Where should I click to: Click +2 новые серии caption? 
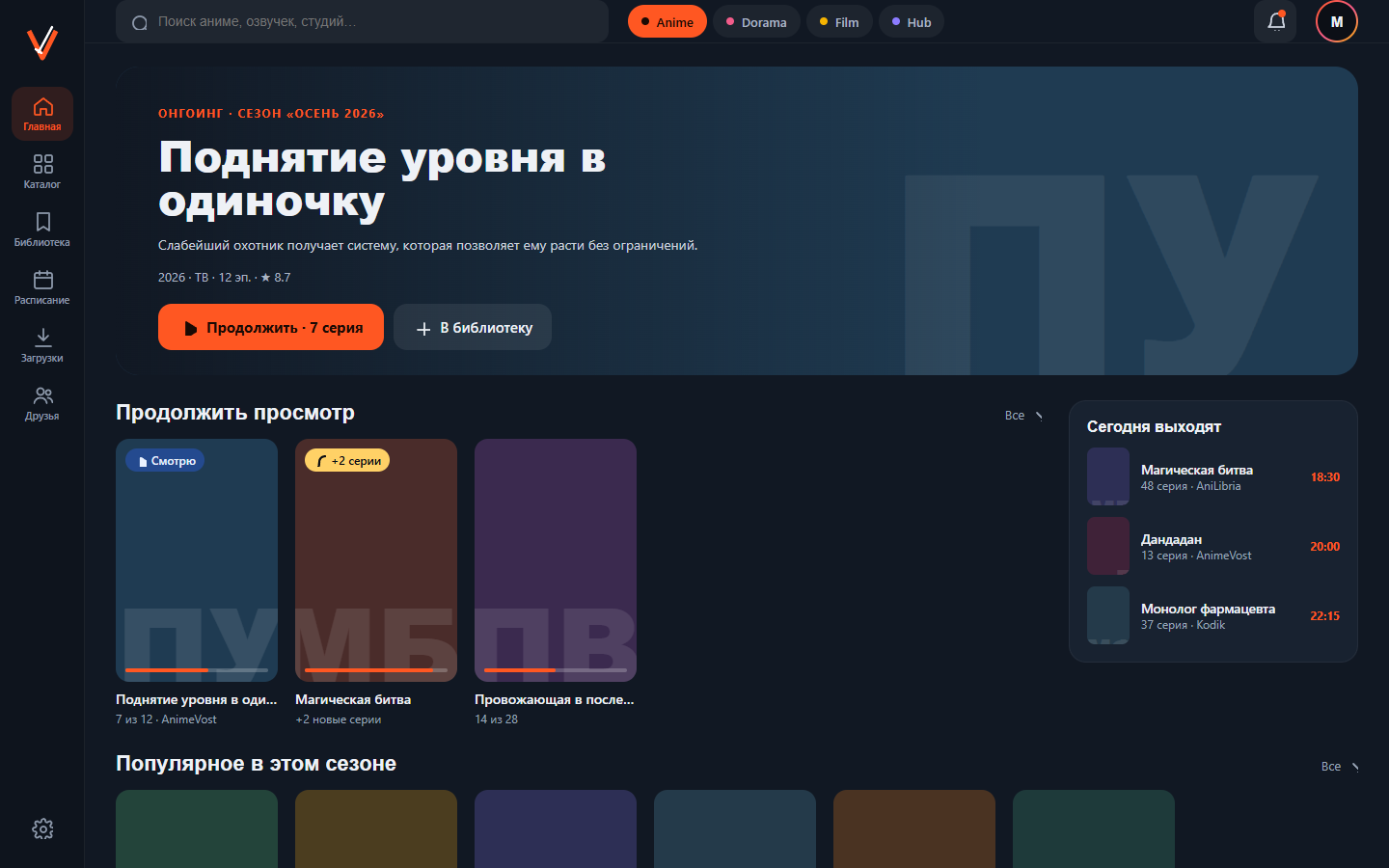tap(338, 719)
